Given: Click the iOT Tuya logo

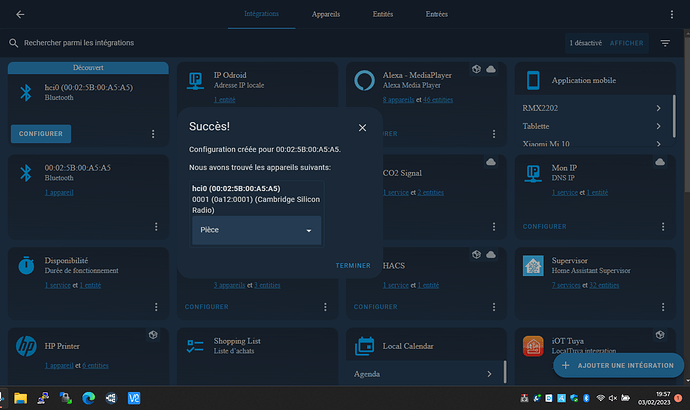Looking at the screenshot, I should 533,346.
